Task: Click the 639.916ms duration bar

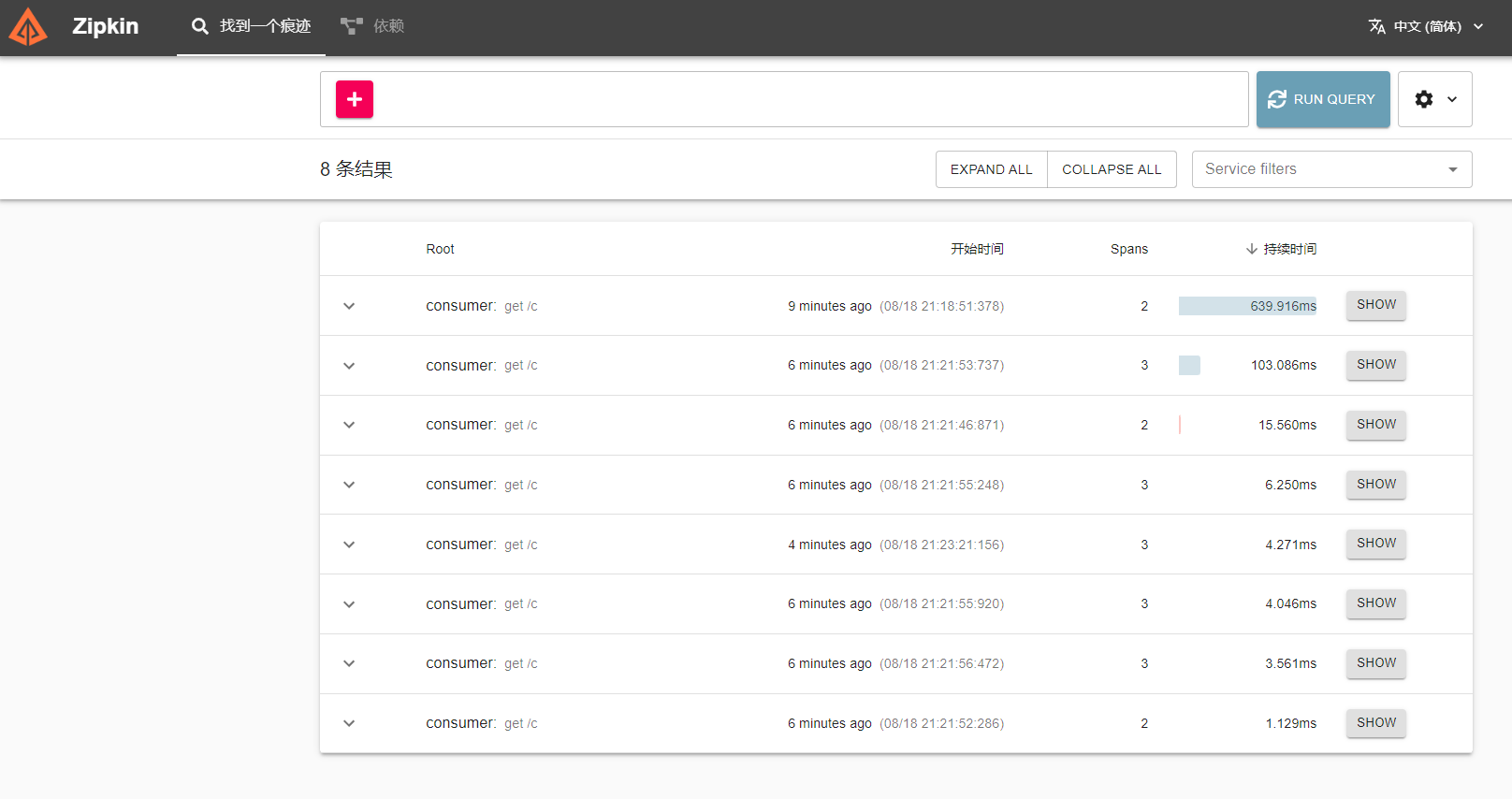Action: pos(1247,306)
